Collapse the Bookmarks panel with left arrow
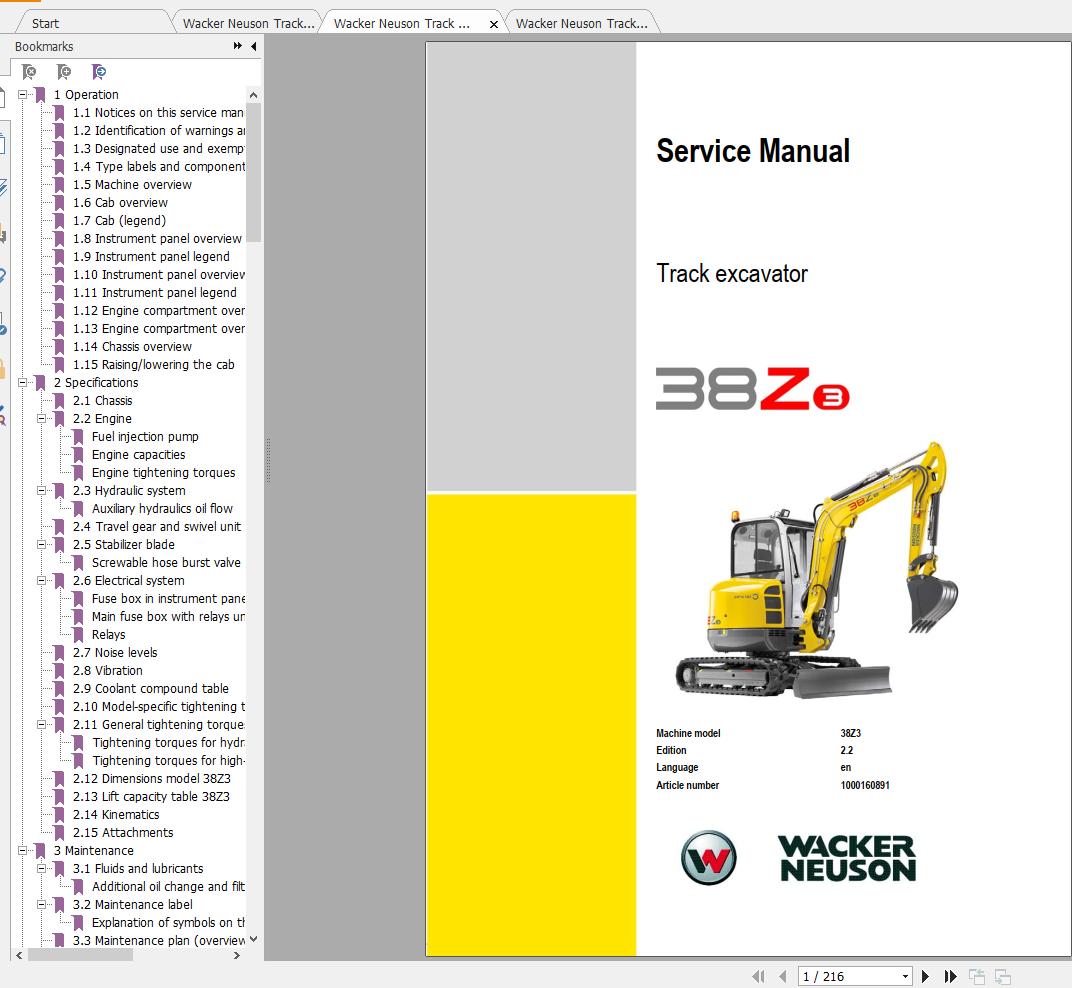 (x=254, y=46)
